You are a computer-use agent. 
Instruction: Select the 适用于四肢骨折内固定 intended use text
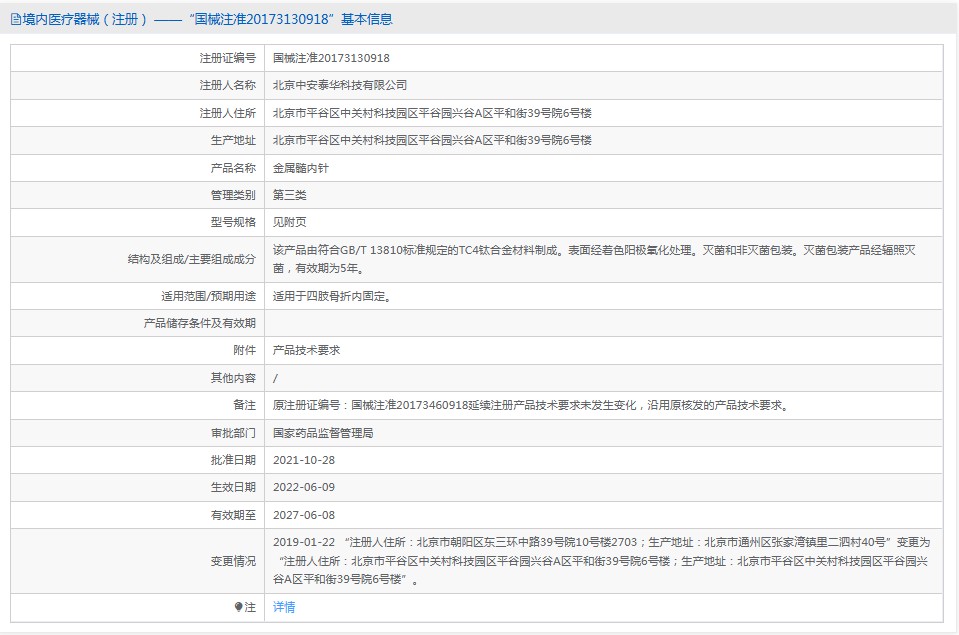(x=331, y=296)
